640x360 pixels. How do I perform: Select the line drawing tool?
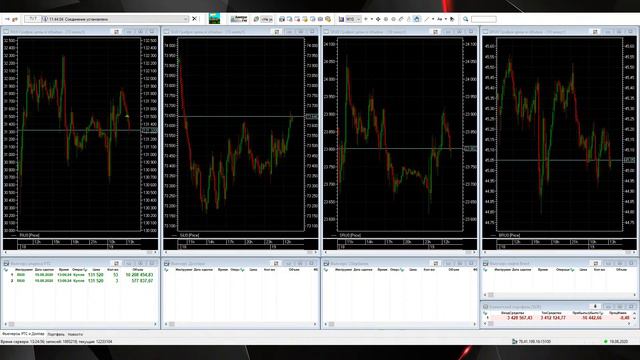pos(427,19)
